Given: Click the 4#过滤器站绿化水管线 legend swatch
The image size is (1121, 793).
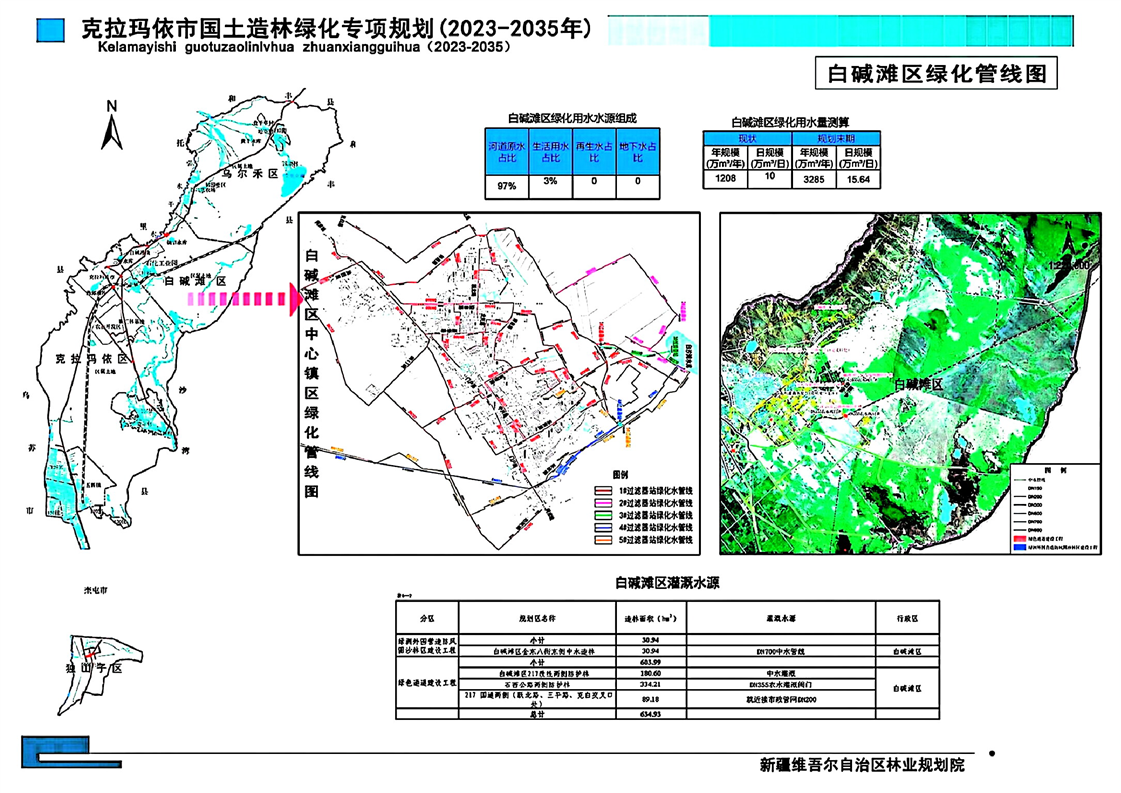Looking at the screenshot, I should pos(604,528).
